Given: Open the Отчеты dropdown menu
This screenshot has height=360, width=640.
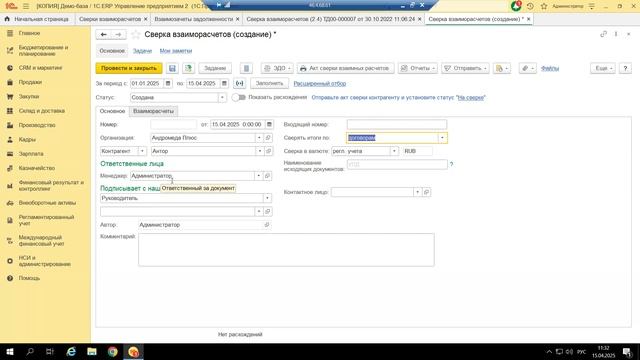Looking at the screenshot, I should (x=418, y=68).
